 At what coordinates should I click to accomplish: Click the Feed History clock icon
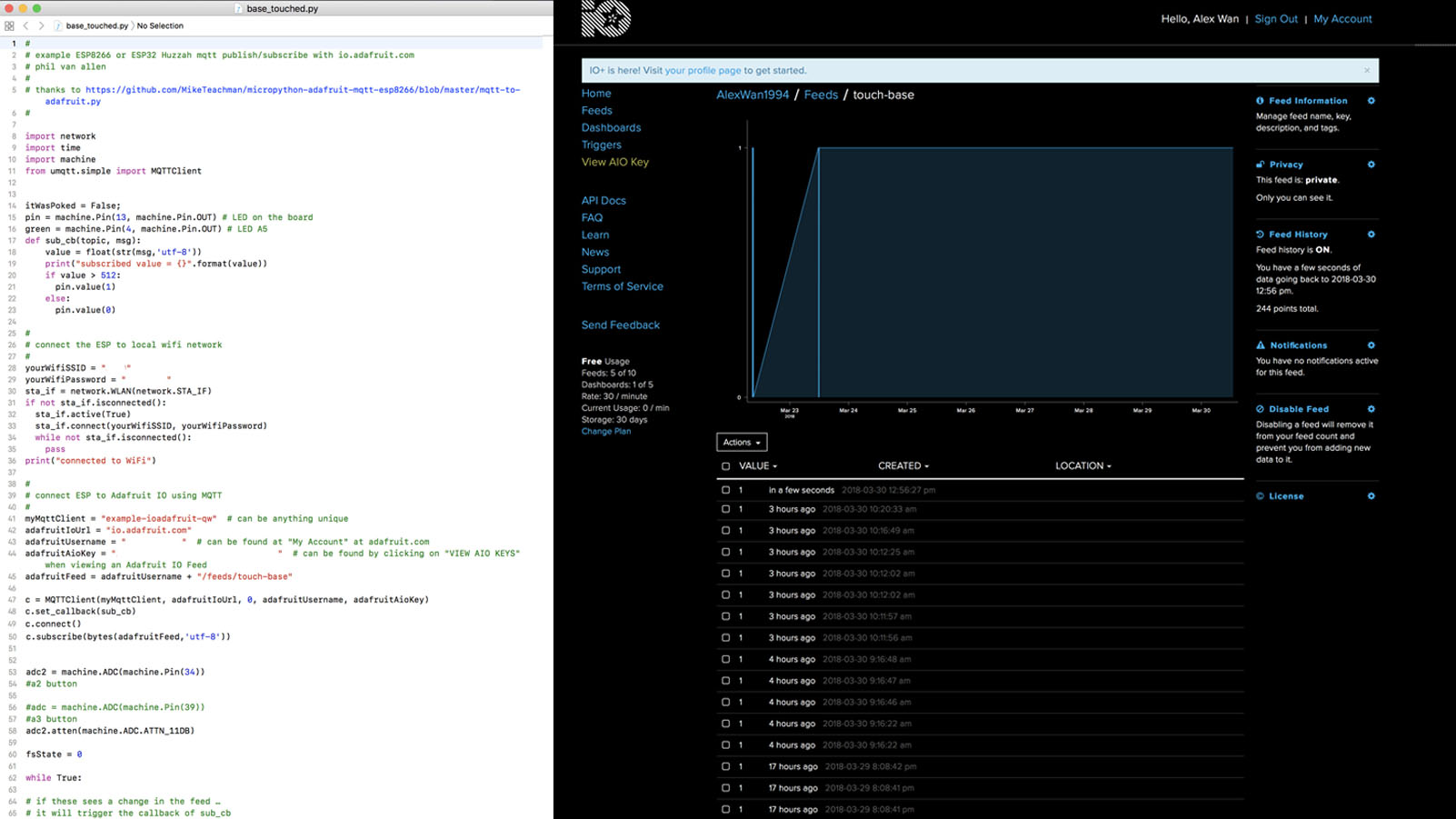[x=1260, y=235]
